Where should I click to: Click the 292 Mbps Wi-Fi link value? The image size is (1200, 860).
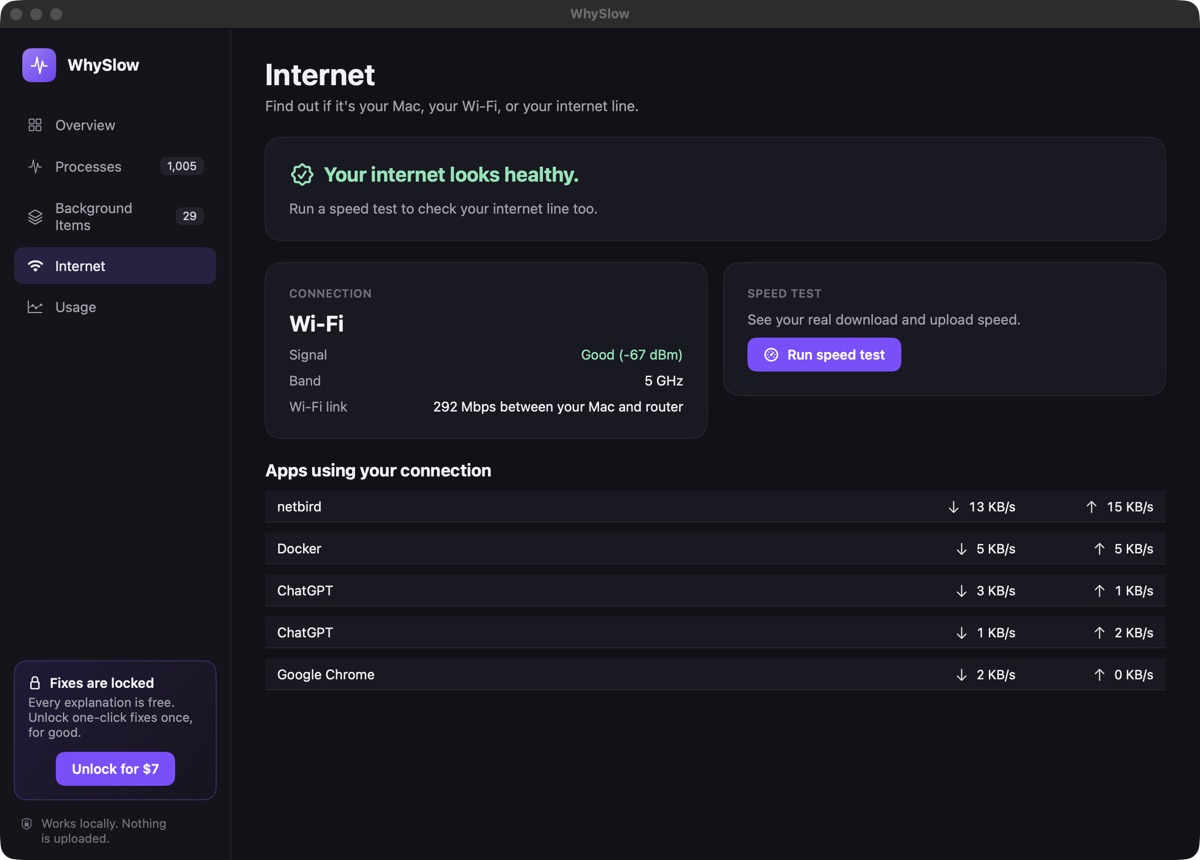pyautogui.click(x=558, y=407)
